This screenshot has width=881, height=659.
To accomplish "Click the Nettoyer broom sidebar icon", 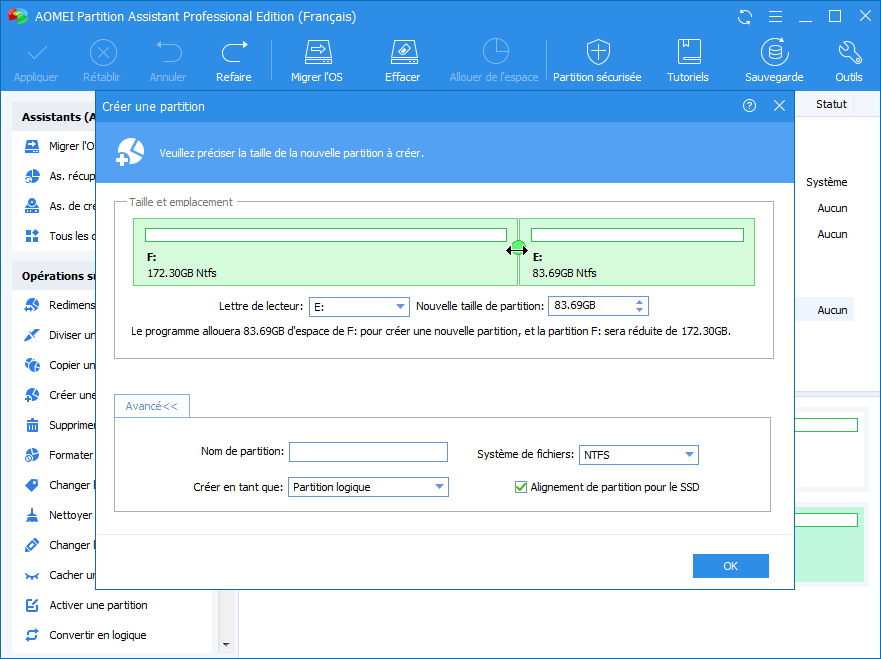I will [32, 515].
